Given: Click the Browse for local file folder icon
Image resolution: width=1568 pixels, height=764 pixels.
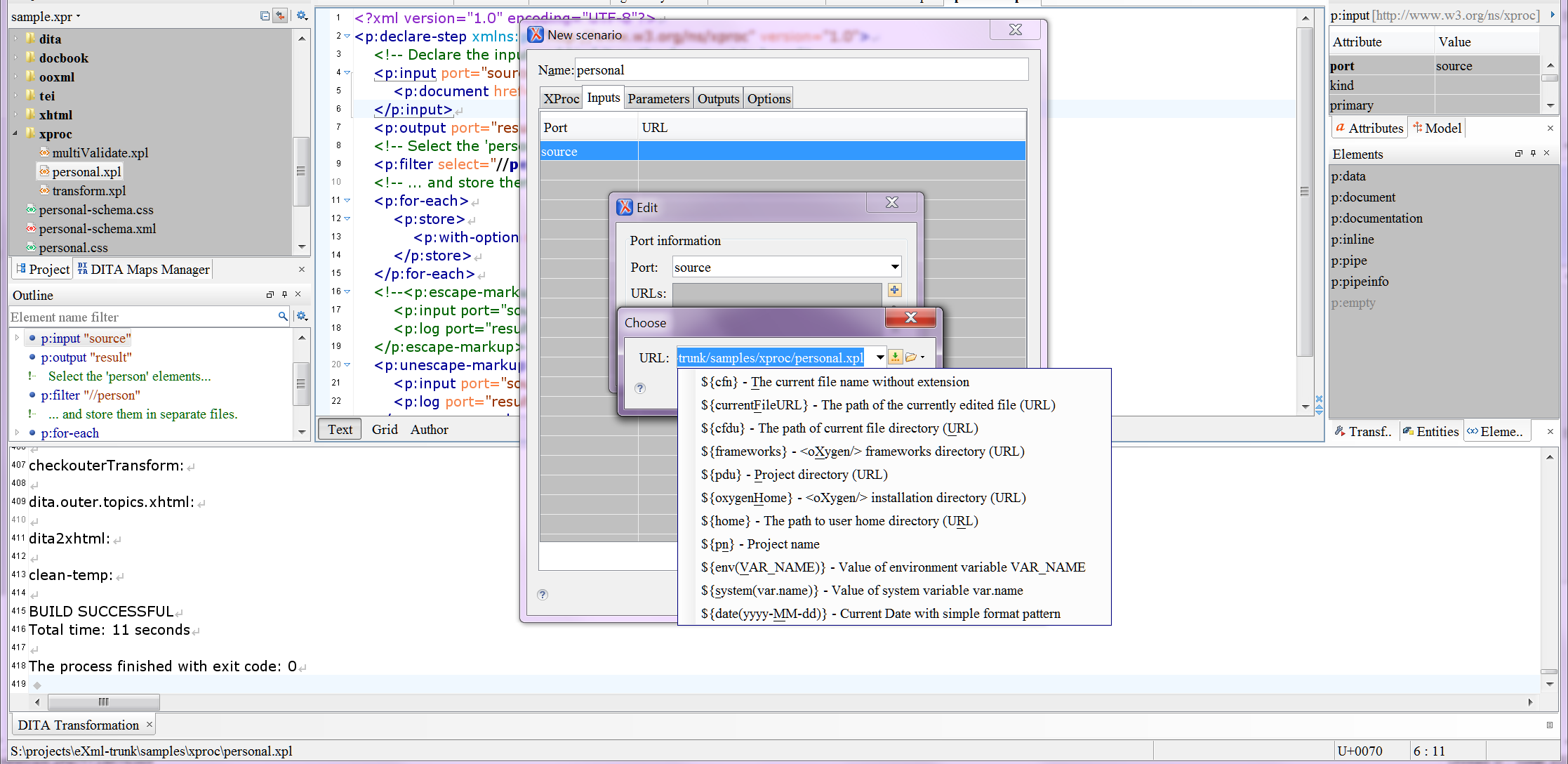Looking at the screenshot, I should coord(911,357).
